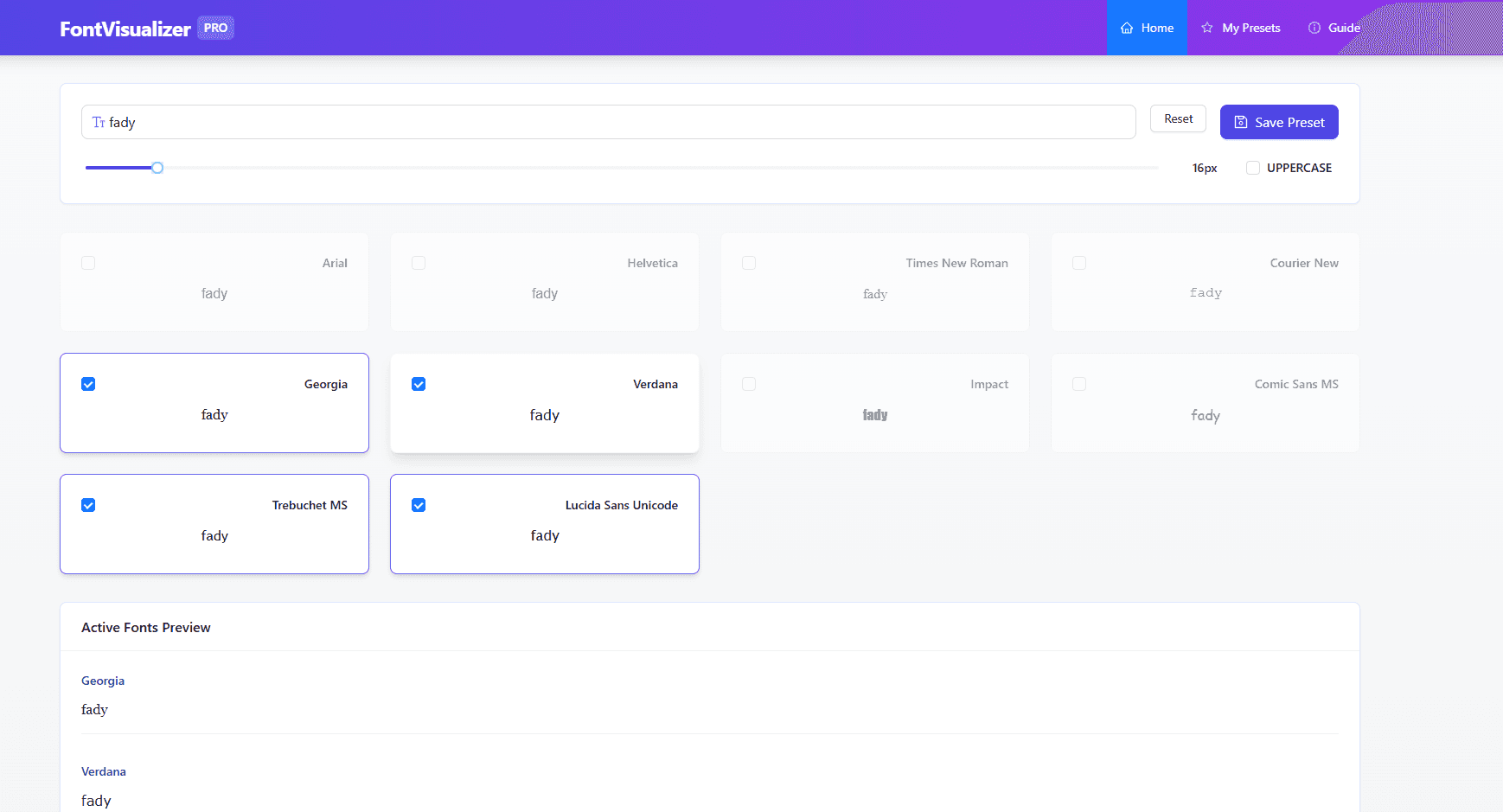
Task: Check the Courier New checkbox
Action: (1079, 263)
